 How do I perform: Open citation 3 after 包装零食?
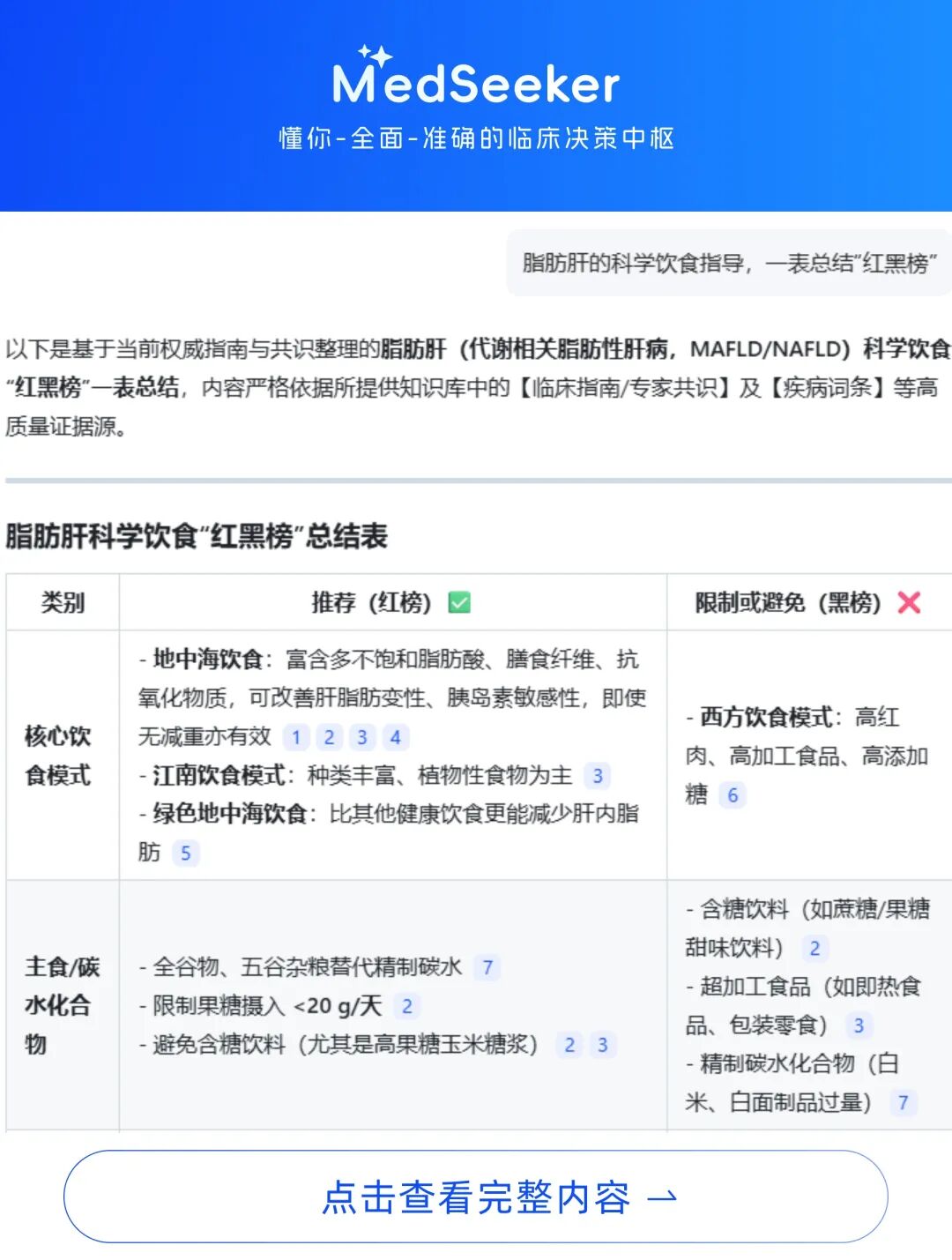click(x=859, y=1025)
